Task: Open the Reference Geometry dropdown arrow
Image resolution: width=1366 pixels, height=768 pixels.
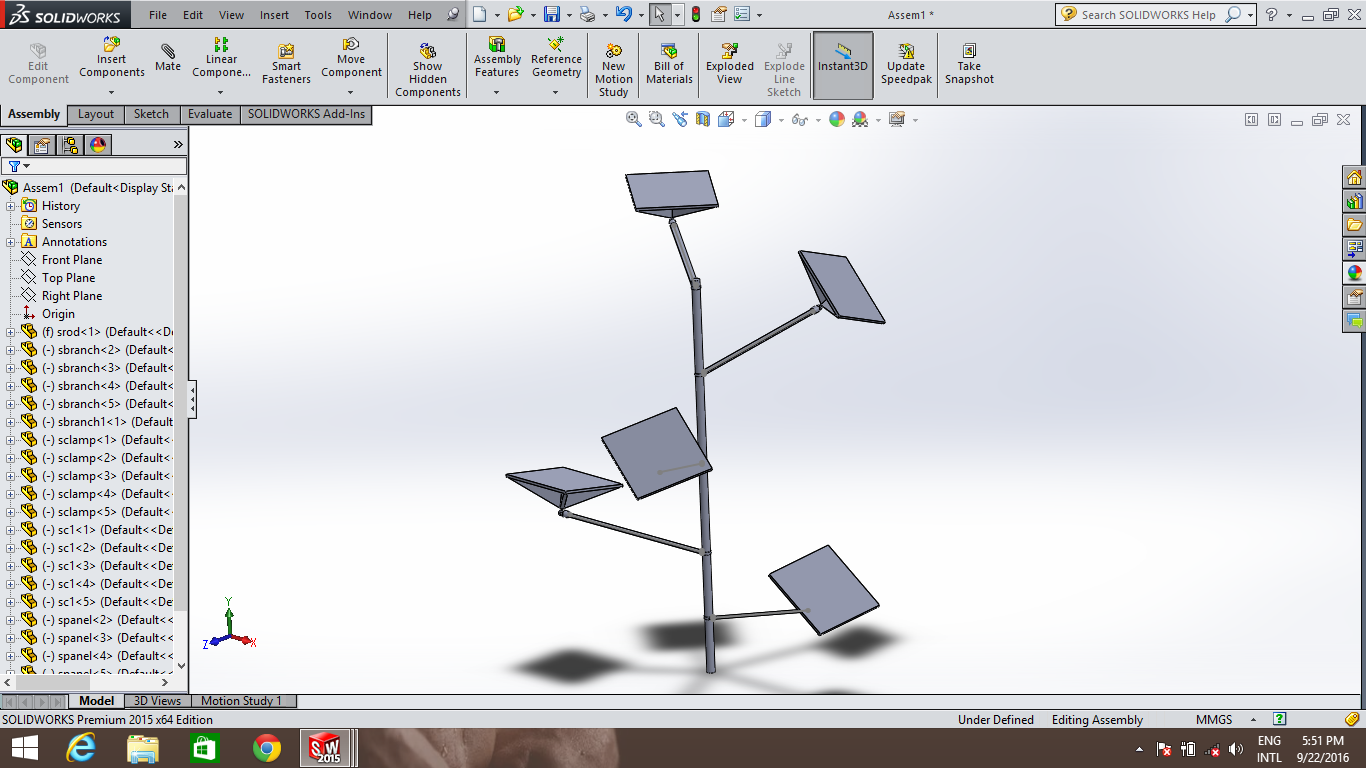Action: point(556,93)
